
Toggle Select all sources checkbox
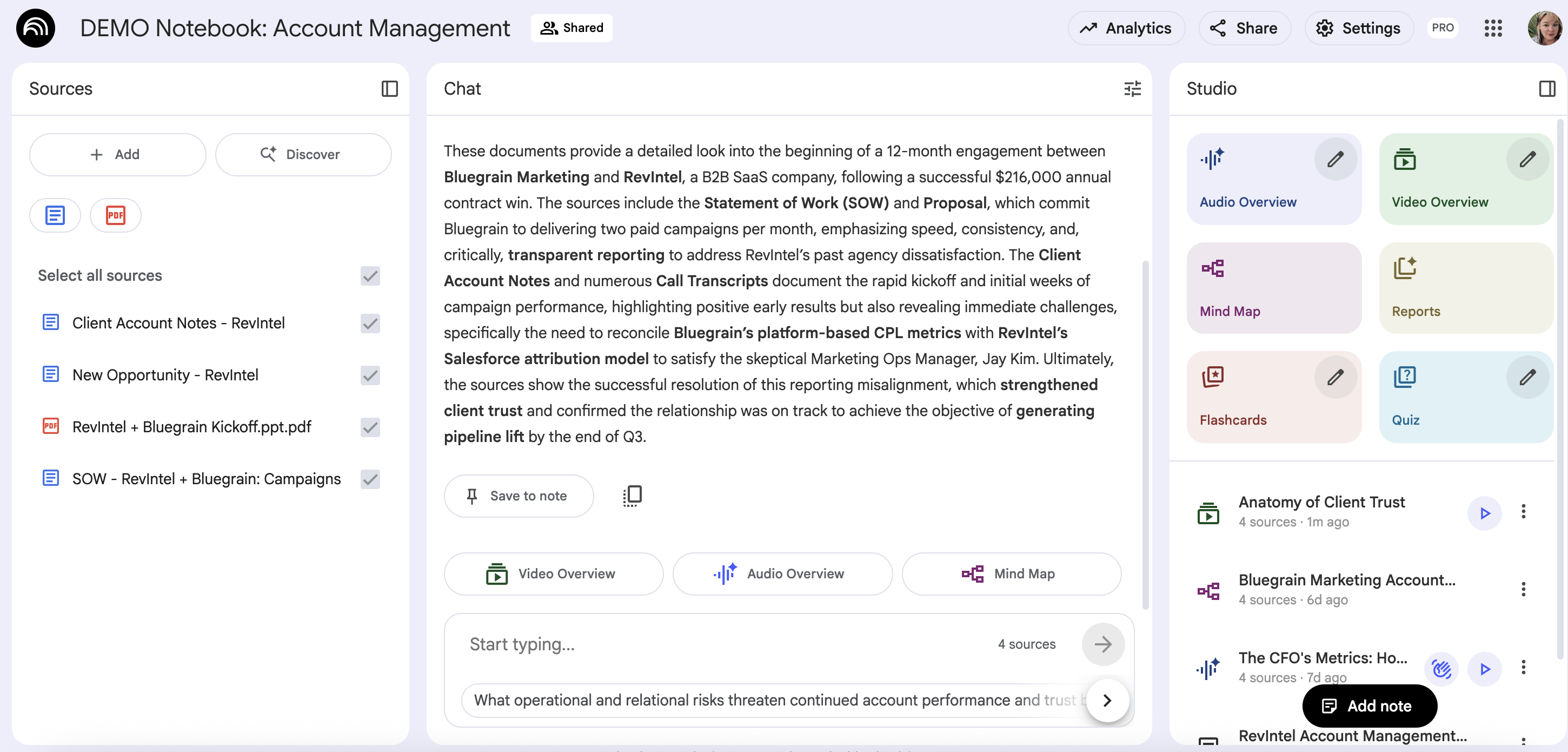[370, 275]
